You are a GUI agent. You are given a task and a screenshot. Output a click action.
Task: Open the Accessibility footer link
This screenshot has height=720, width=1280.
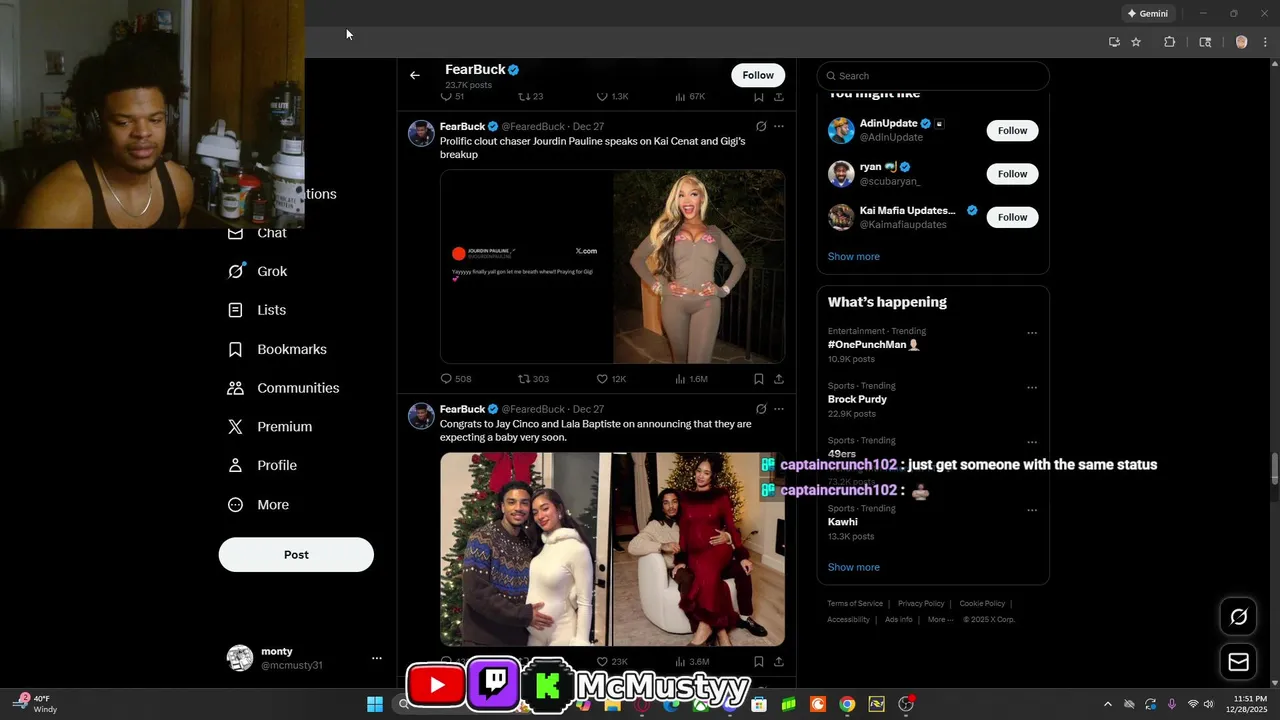tap(848, 620)
